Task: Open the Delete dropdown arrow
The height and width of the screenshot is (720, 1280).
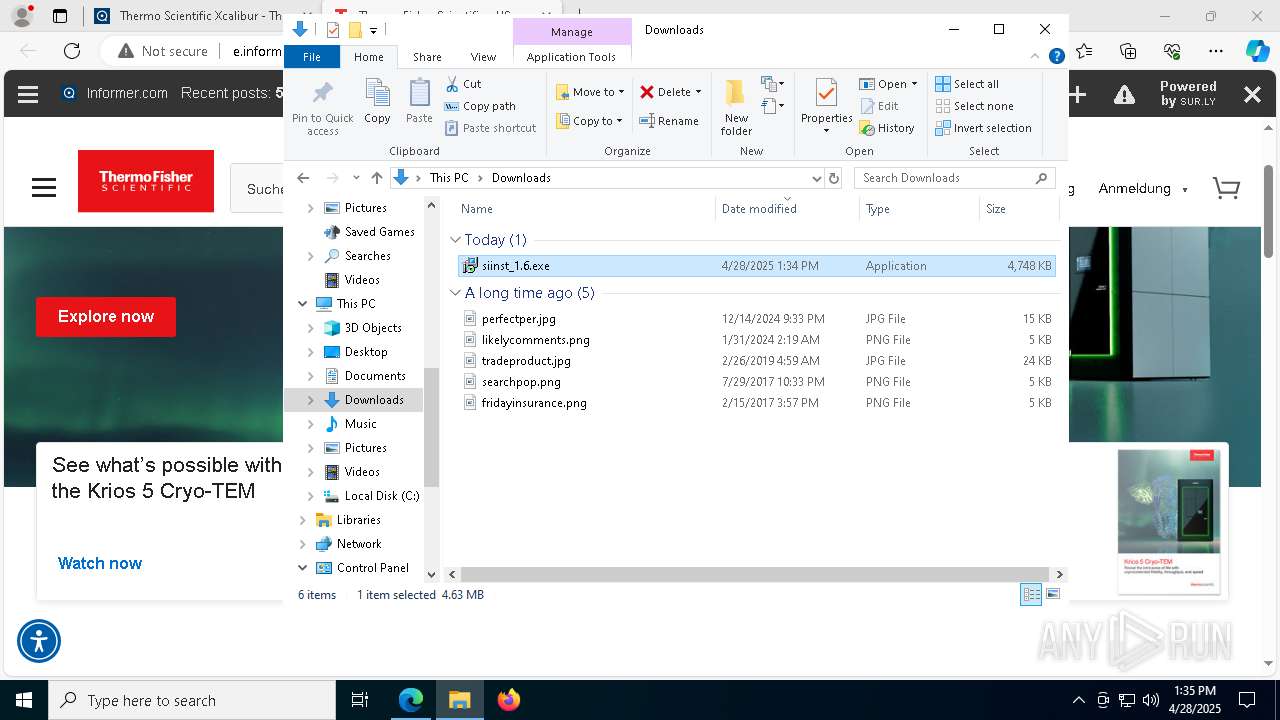Action: (x=698, y=92)
